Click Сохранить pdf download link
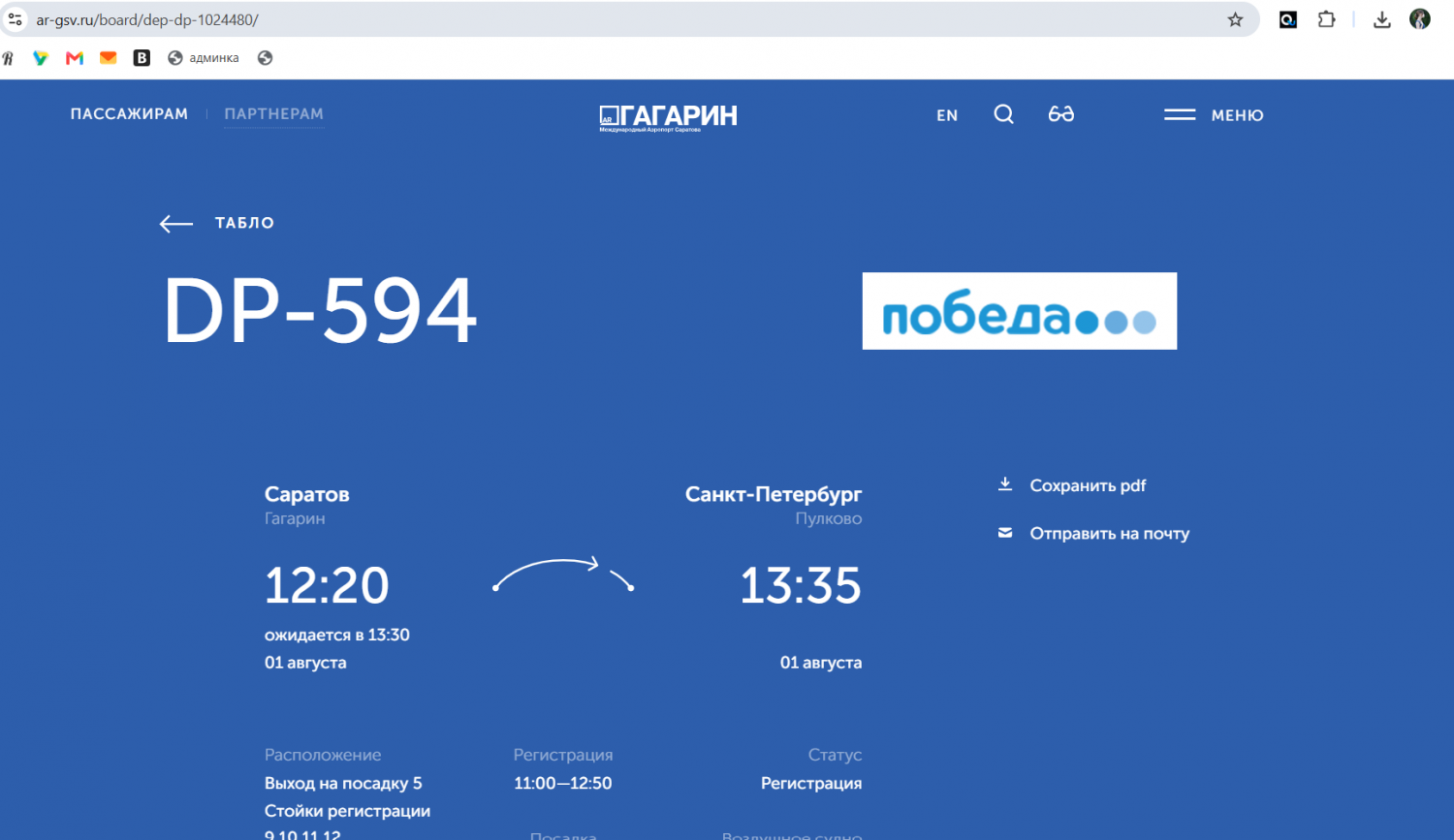 (1072, 485)
